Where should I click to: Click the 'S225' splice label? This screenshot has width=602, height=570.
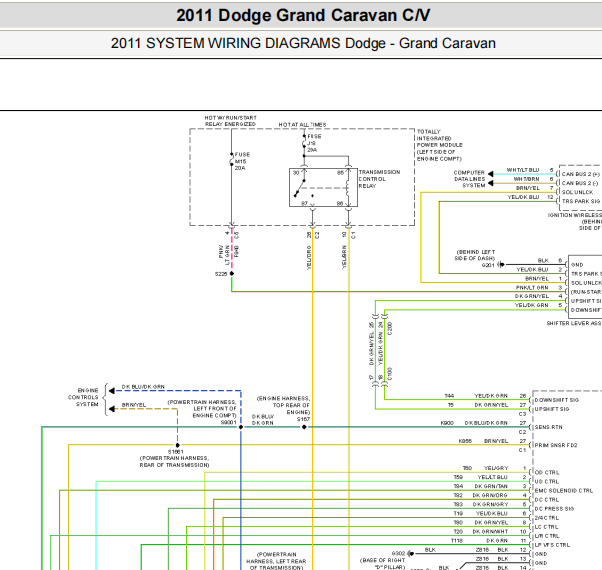coord(221,274)
